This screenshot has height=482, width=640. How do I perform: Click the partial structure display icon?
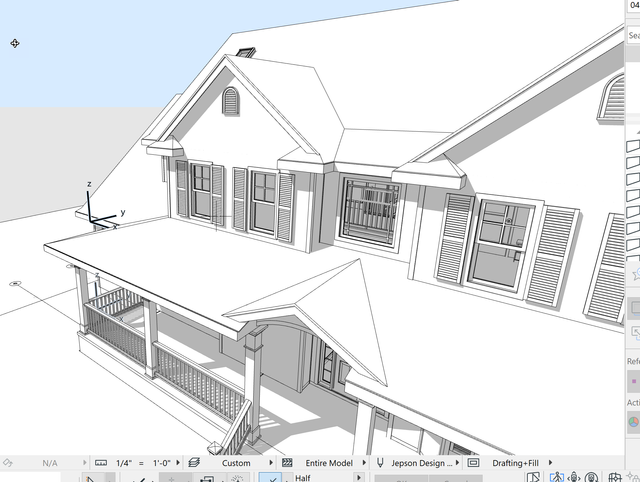pos(287,463)
